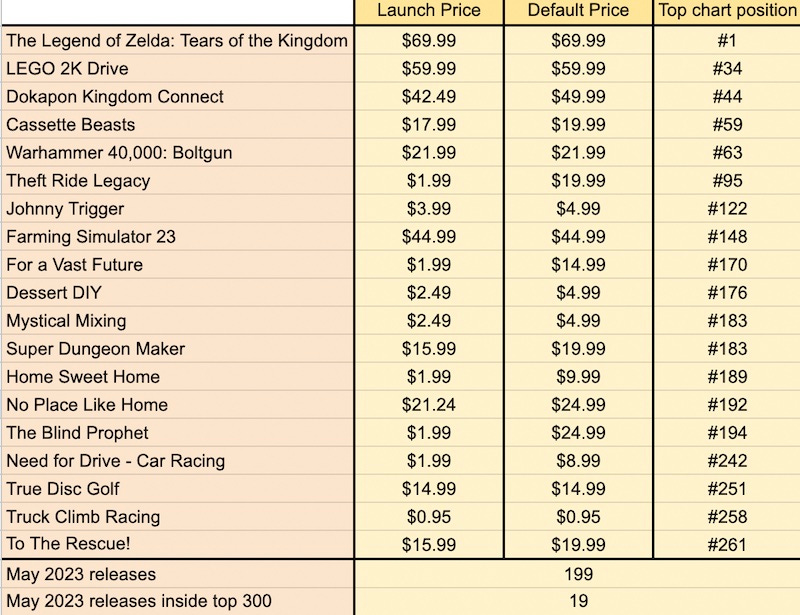Viewport: 800px width, 615px height.
Task: Click Theft Ride Legacy launch price $1.99
Action: pyautogui.click(x=429, y=181)
